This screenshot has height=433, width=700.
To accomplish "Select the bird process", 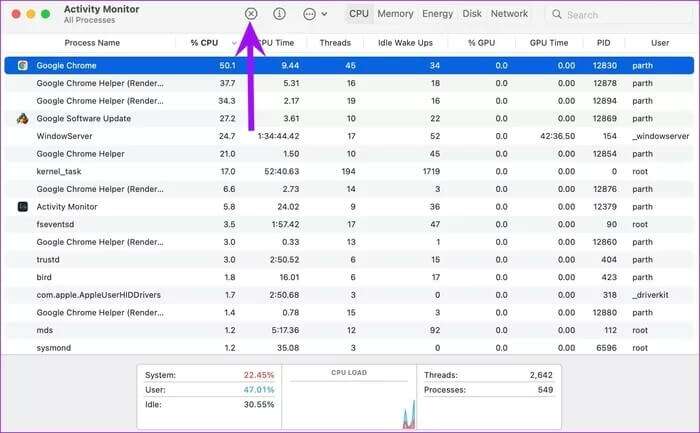I will pos(349,277).
